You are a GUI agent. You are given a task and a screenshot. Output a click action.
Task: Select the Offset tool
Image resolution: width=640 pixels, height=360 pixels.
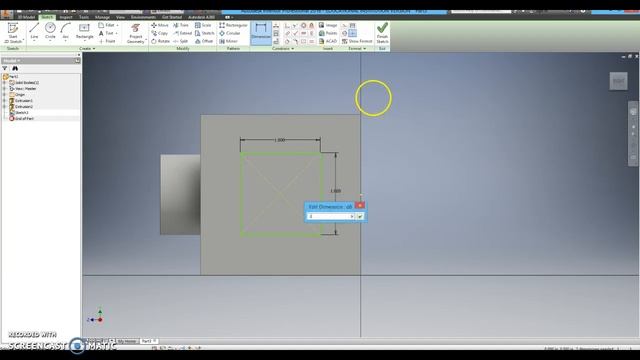204,41
